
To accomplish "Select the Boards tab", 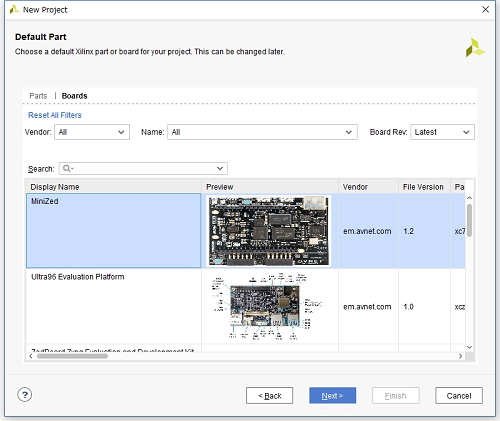I will pos(74,96).
